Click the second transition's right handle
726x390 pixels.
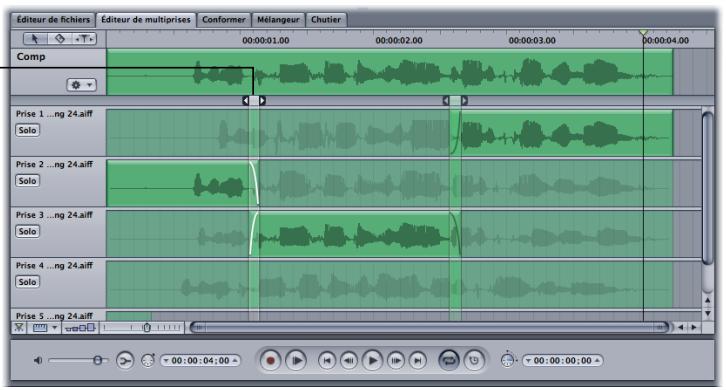coord(464,100)
